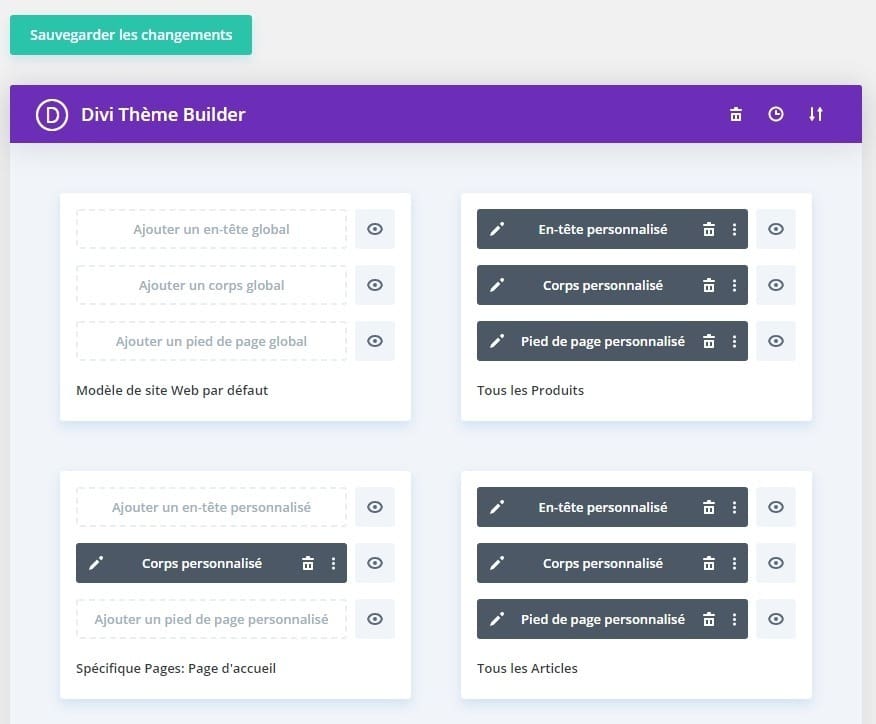Viewport: 876px width, 724px height.
Task: Hide Tous les Produits custom footer
Action: [775, 341]
